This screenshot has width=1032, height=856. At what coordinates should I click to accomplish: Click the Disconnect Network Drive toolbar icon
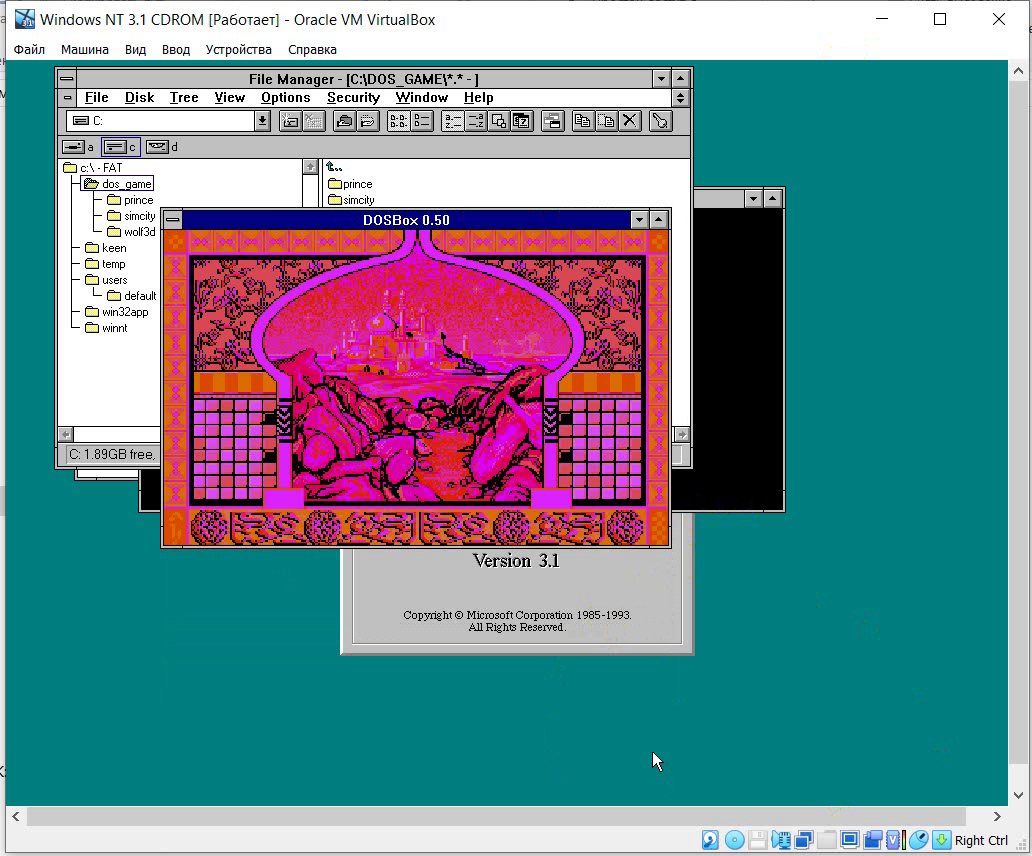pyautogui.click(x=314, y=121)
